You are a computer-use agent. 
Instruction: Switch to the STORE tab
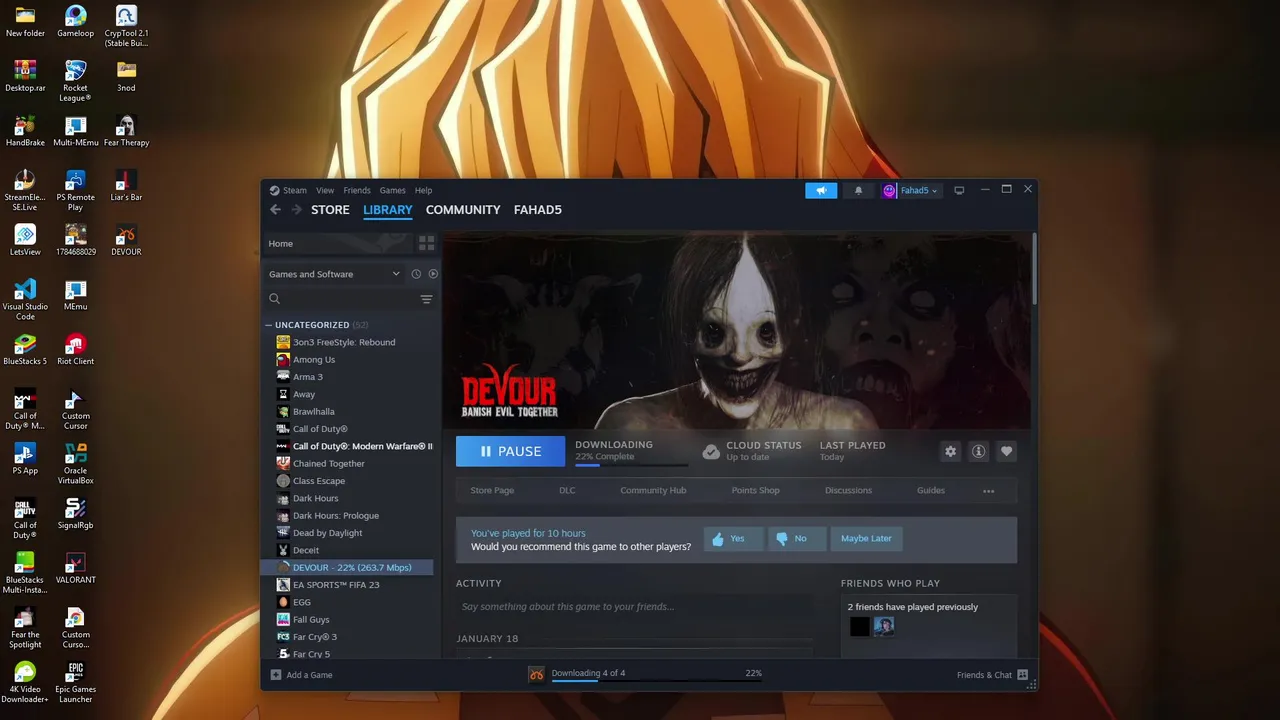(330, 210)
